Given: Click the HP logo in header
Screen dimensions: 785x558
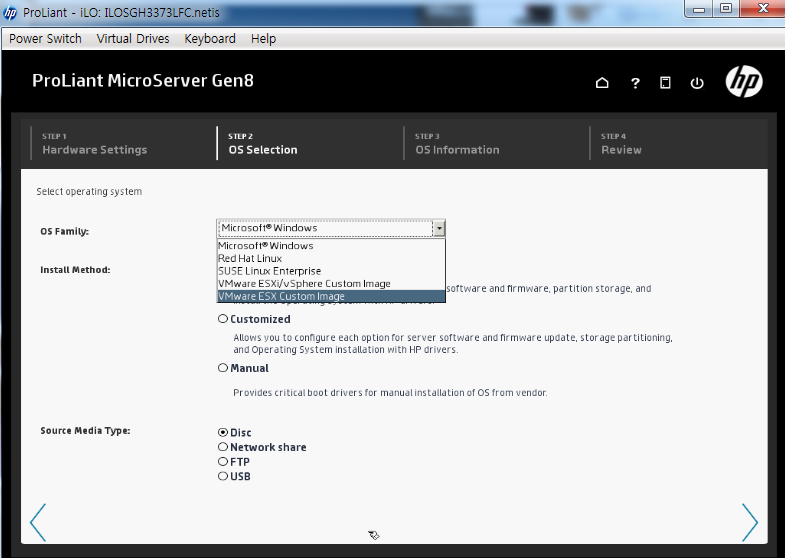Looking at the screenshot, I should pyautogui.click(x=744, y=82).
